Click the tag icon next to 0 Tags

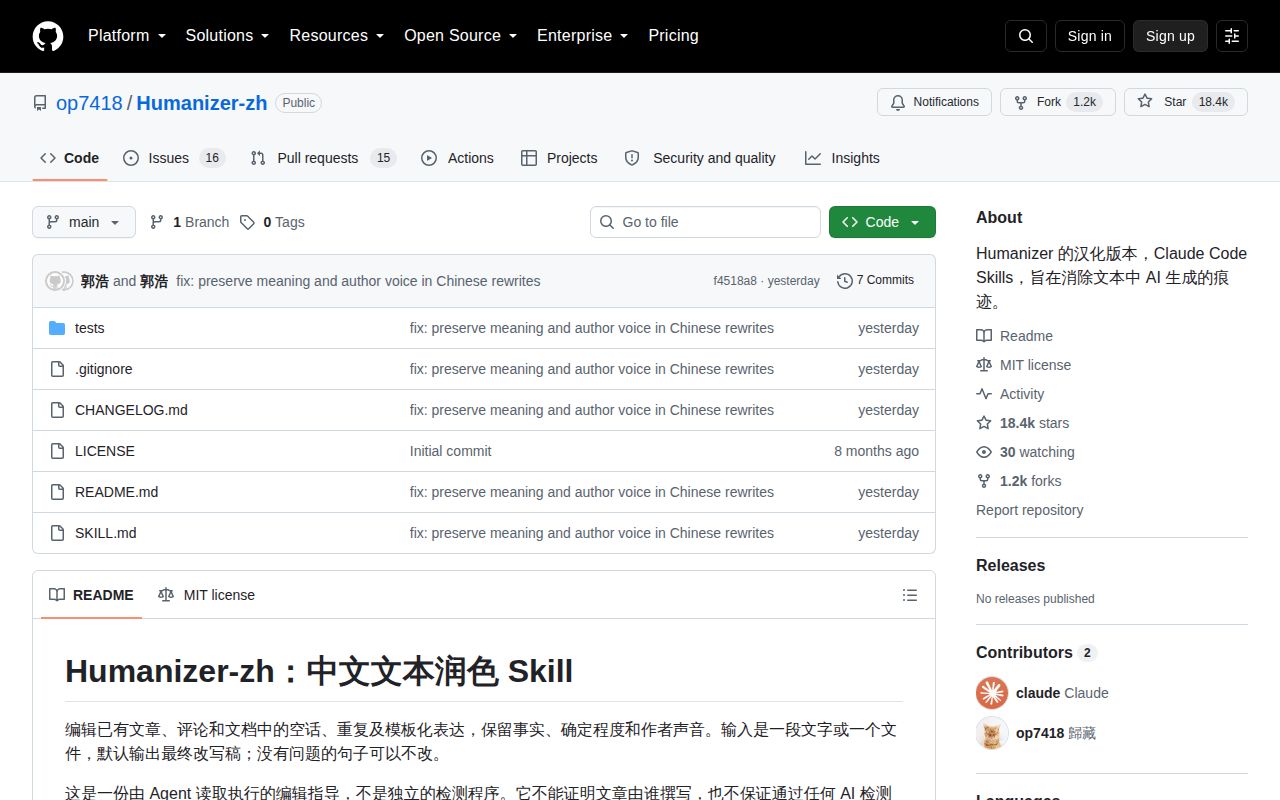coord(247,222)
